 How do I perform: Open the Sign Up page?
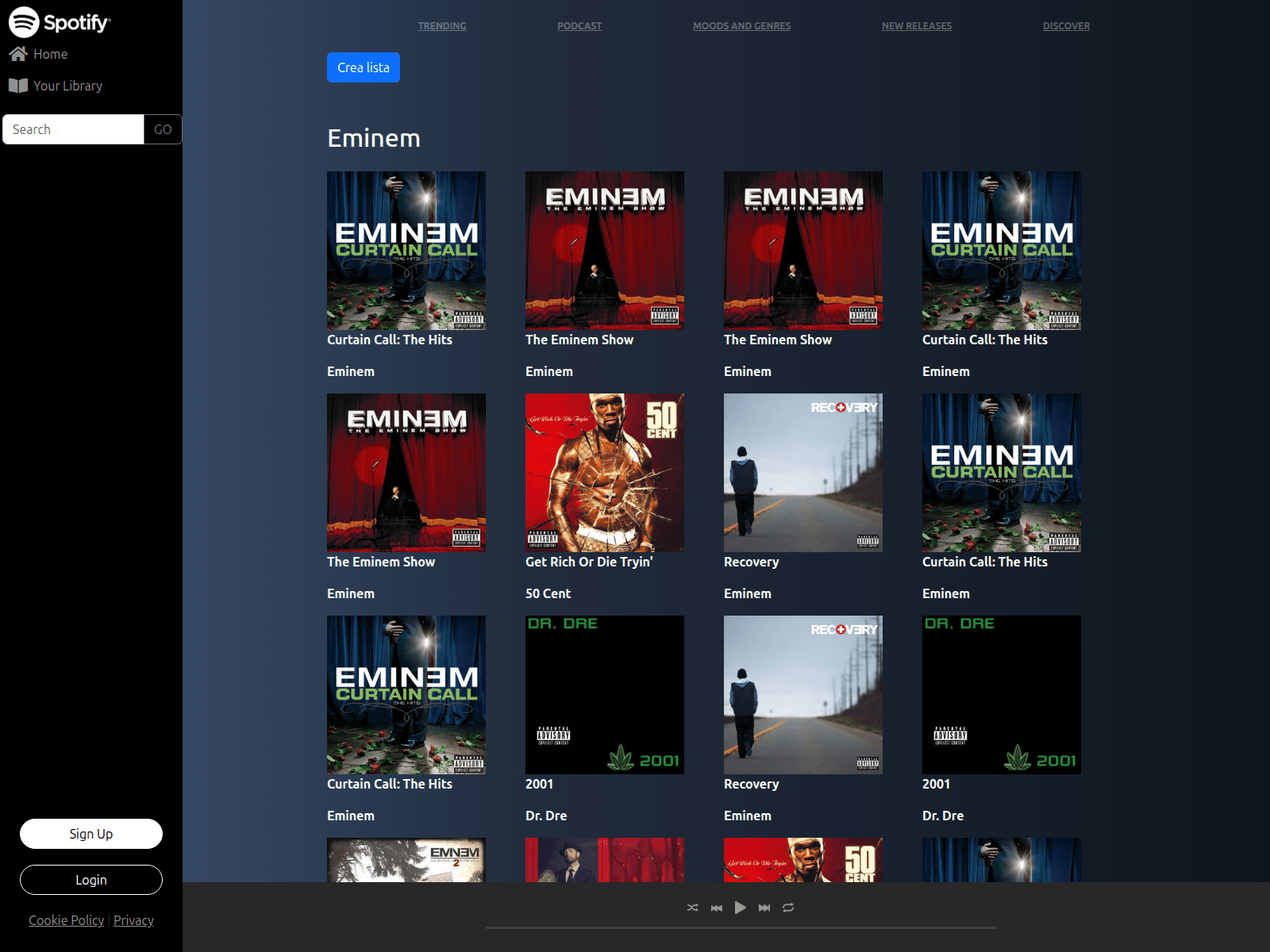90,834
